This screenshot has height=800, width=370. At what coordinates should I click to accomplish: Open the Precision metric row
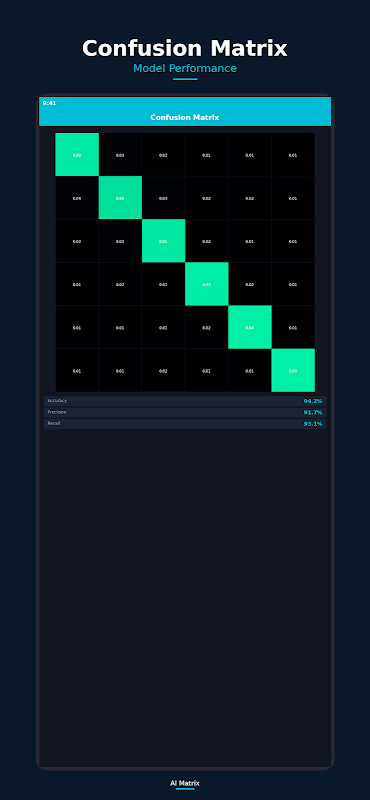185,412
